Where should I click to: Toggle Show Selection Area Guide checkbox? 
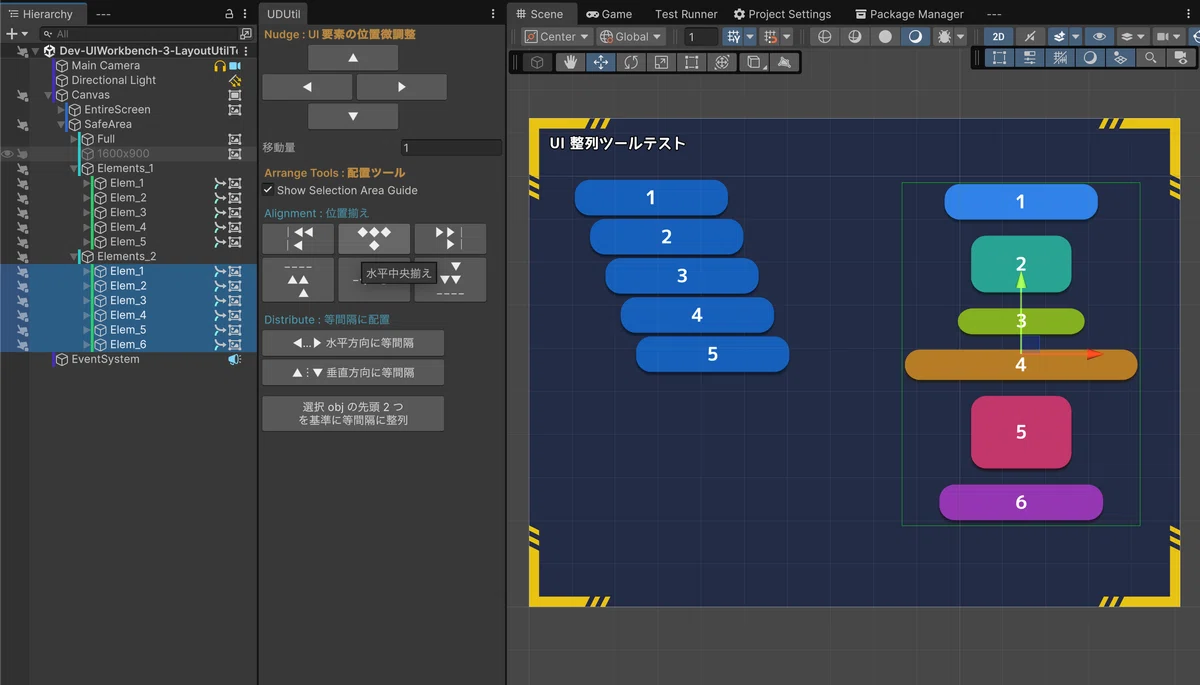click(269, 190)
